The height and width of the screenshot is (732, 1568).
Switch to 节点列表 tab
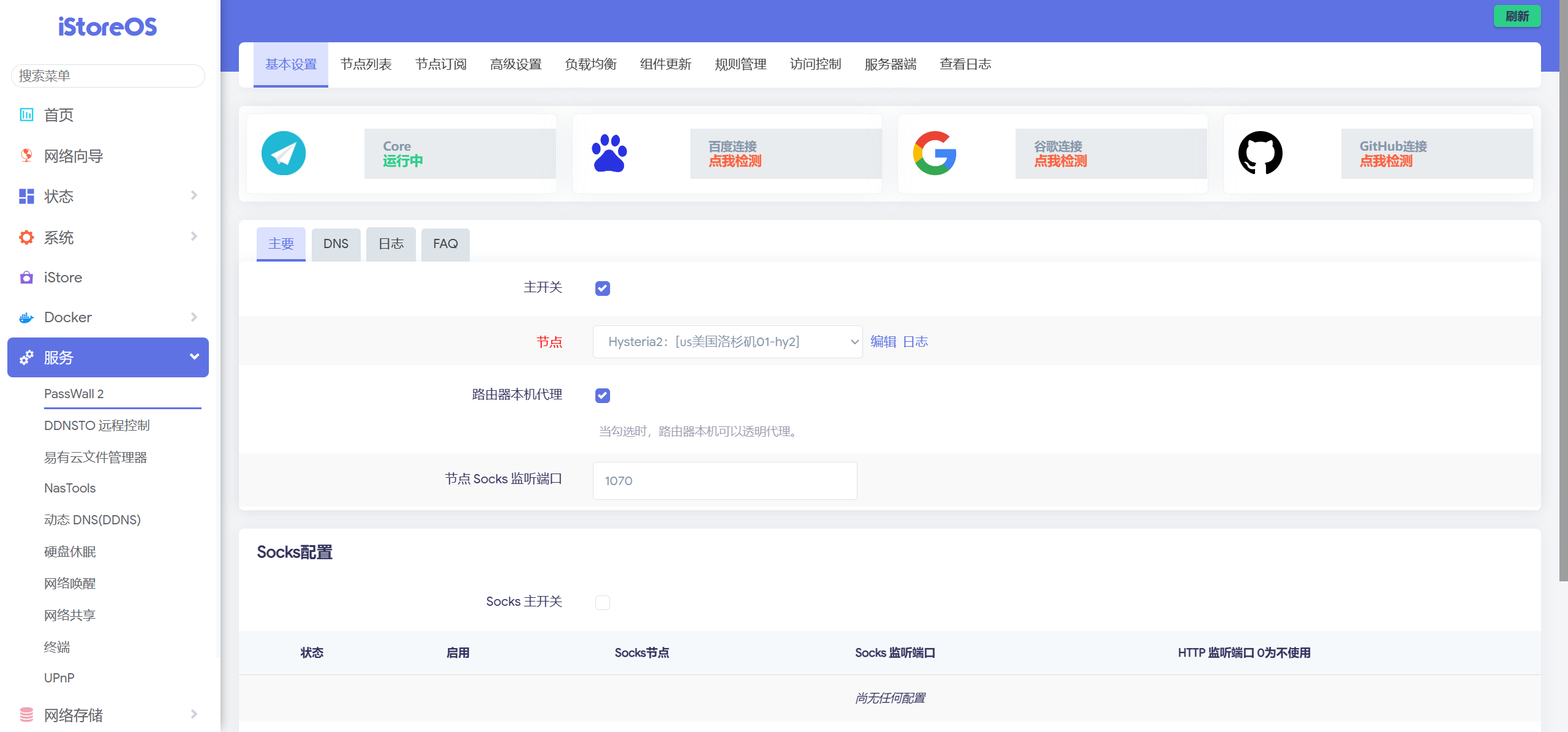tap(366, 64)
